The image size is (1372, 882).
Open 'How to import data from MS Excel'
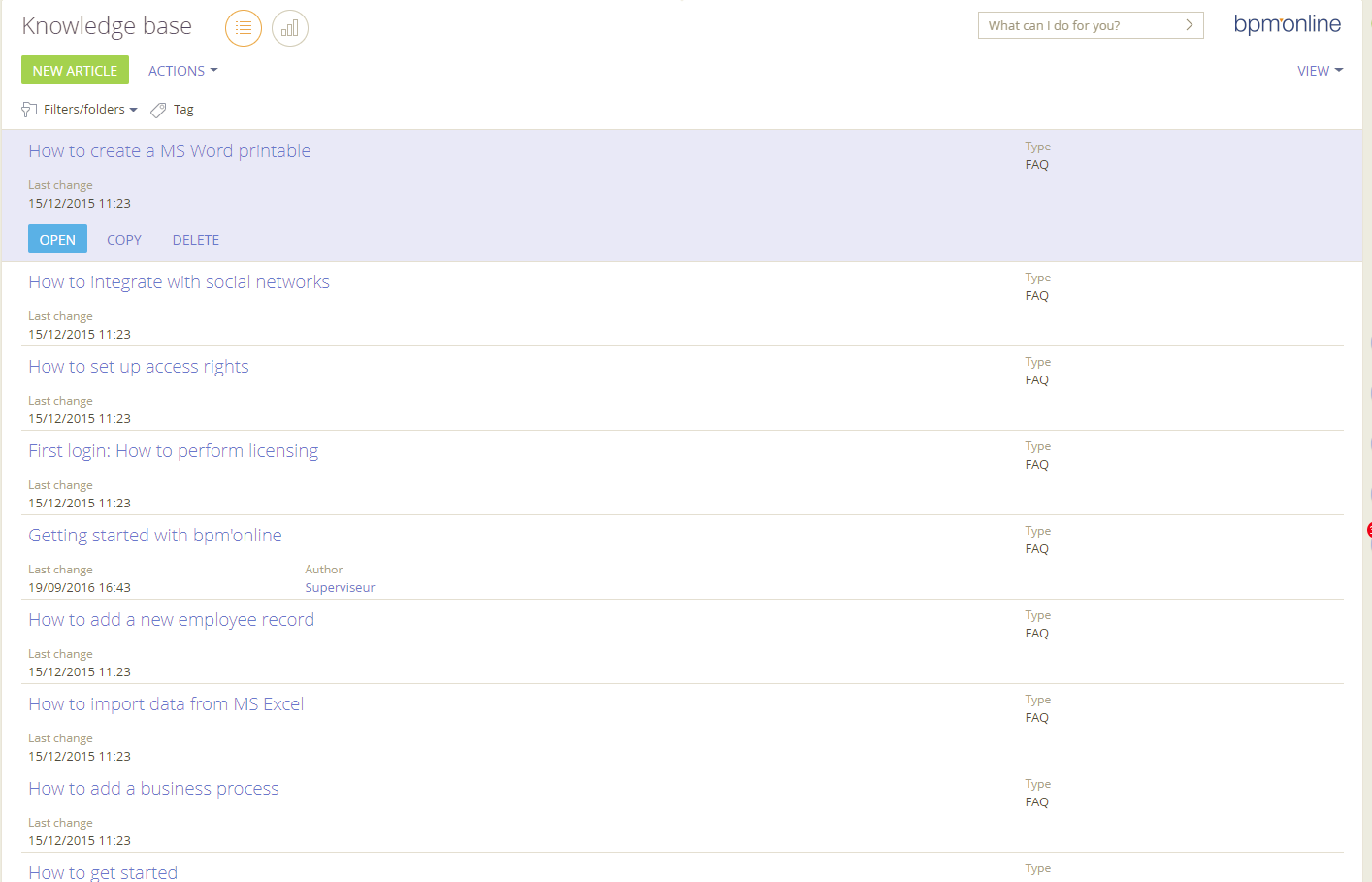(x=166, y=704)
